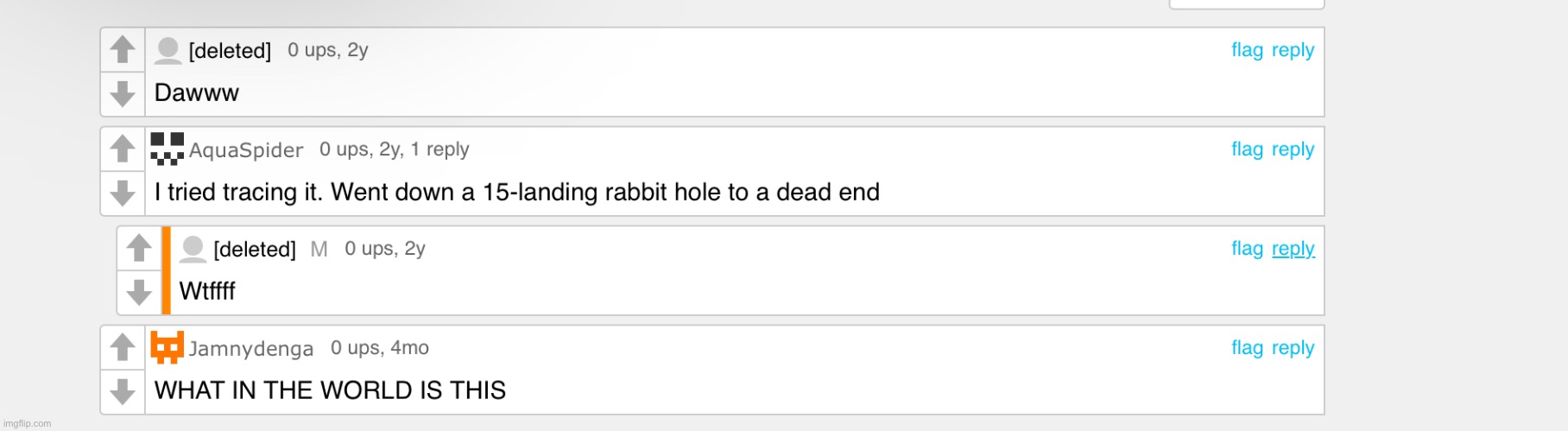Upvote the "Wtffff" reply
The height and width of the screenshot is (431, 1568).
pyautogui.click(x=139, y=248)
